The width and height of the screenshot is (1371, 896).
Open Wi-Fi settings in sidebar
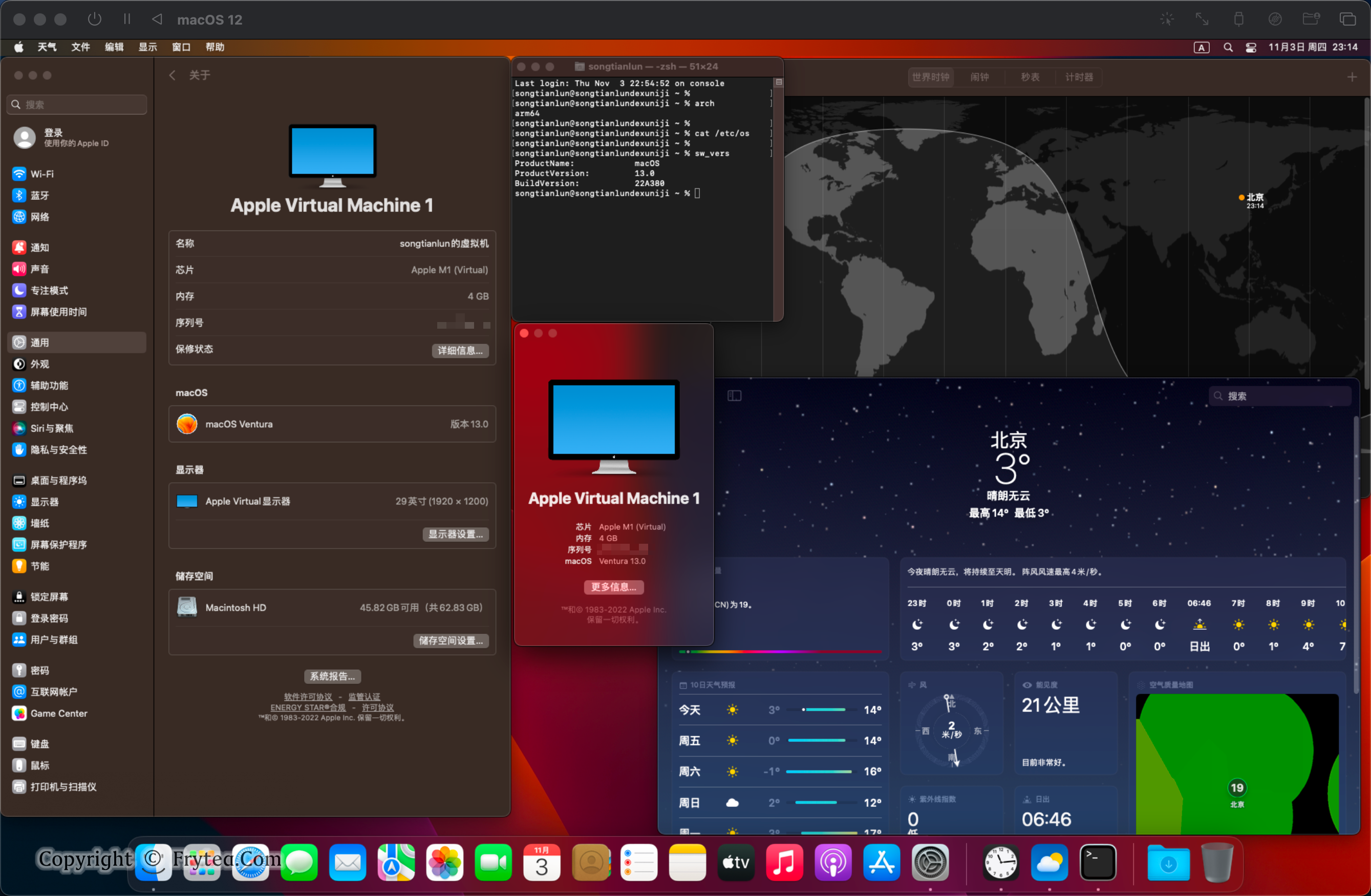pos(41,174)
